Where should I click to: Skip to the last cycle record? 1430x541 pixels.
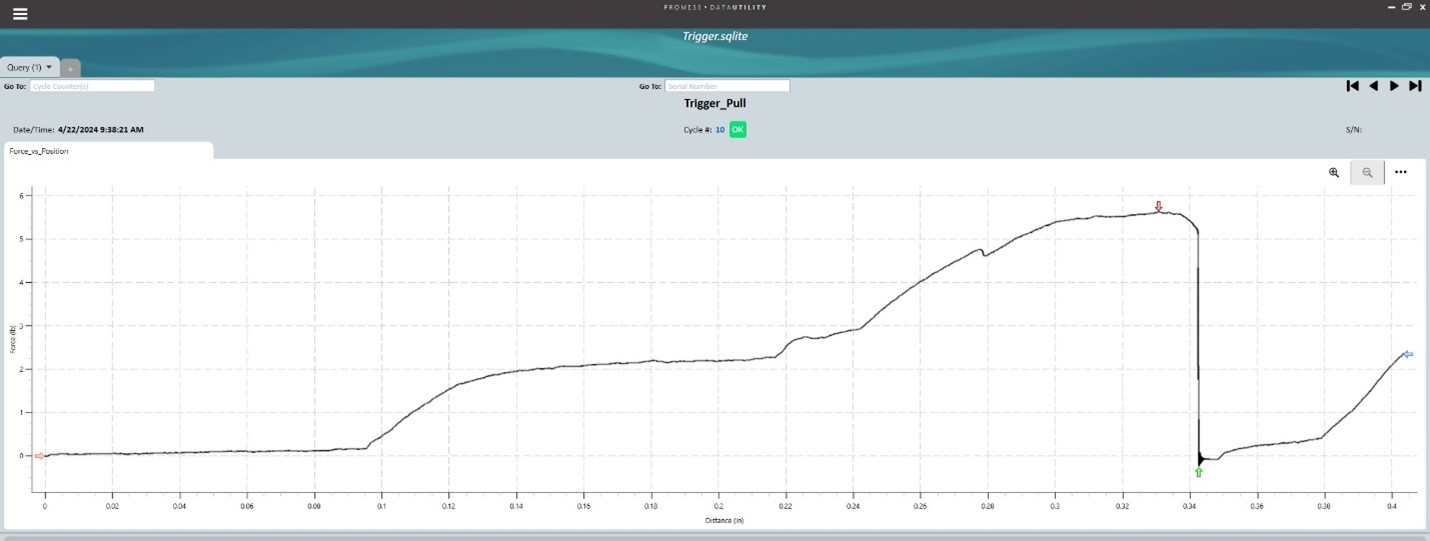[1415, 86]
